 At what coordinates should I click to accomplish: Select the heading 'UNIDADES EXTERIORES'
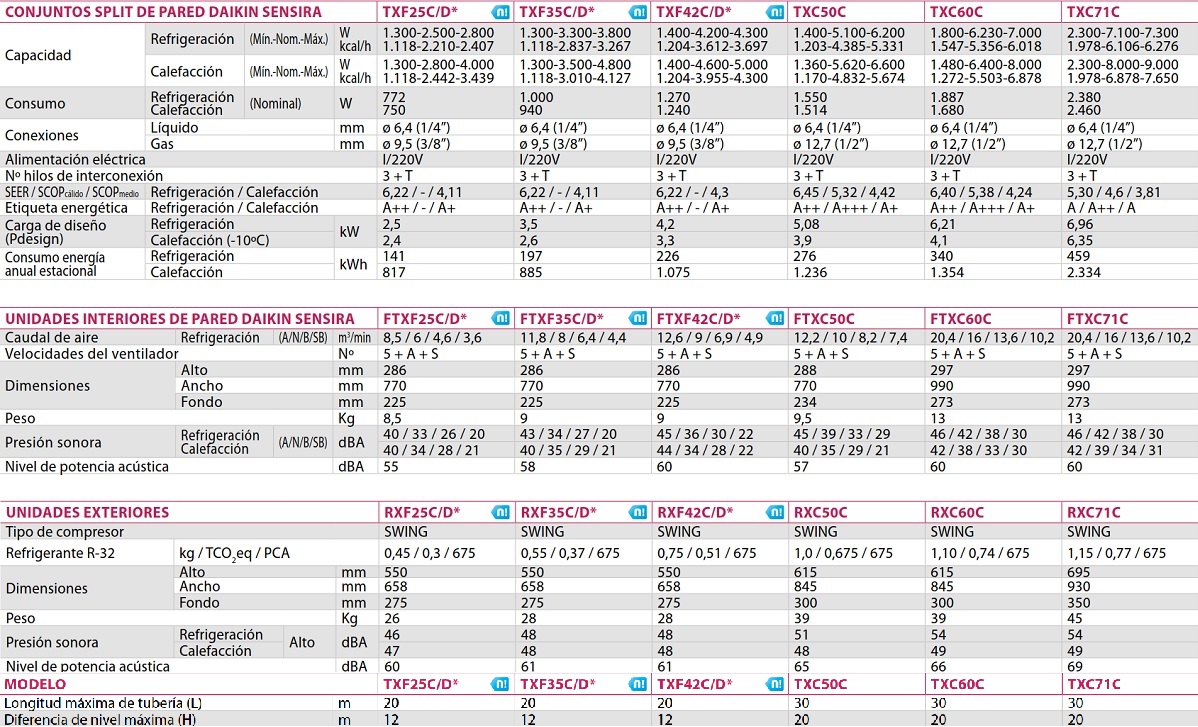[87, 512]
